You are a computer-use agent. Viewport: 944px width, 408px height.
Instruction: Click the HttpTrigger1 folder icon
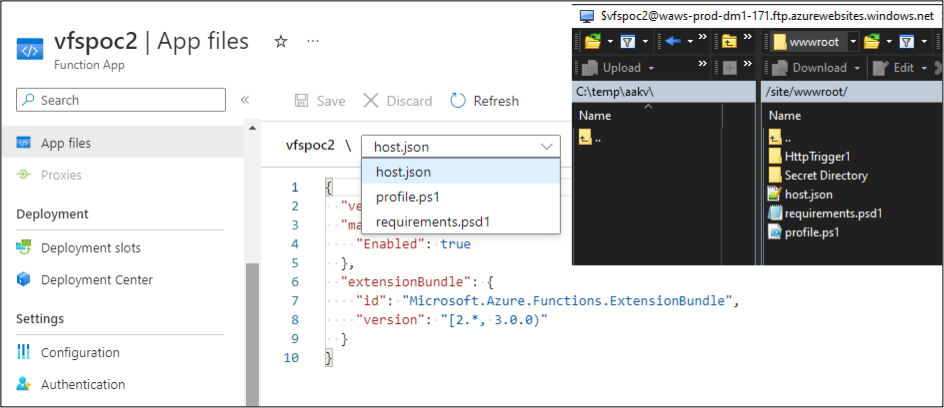coord(775,156)
